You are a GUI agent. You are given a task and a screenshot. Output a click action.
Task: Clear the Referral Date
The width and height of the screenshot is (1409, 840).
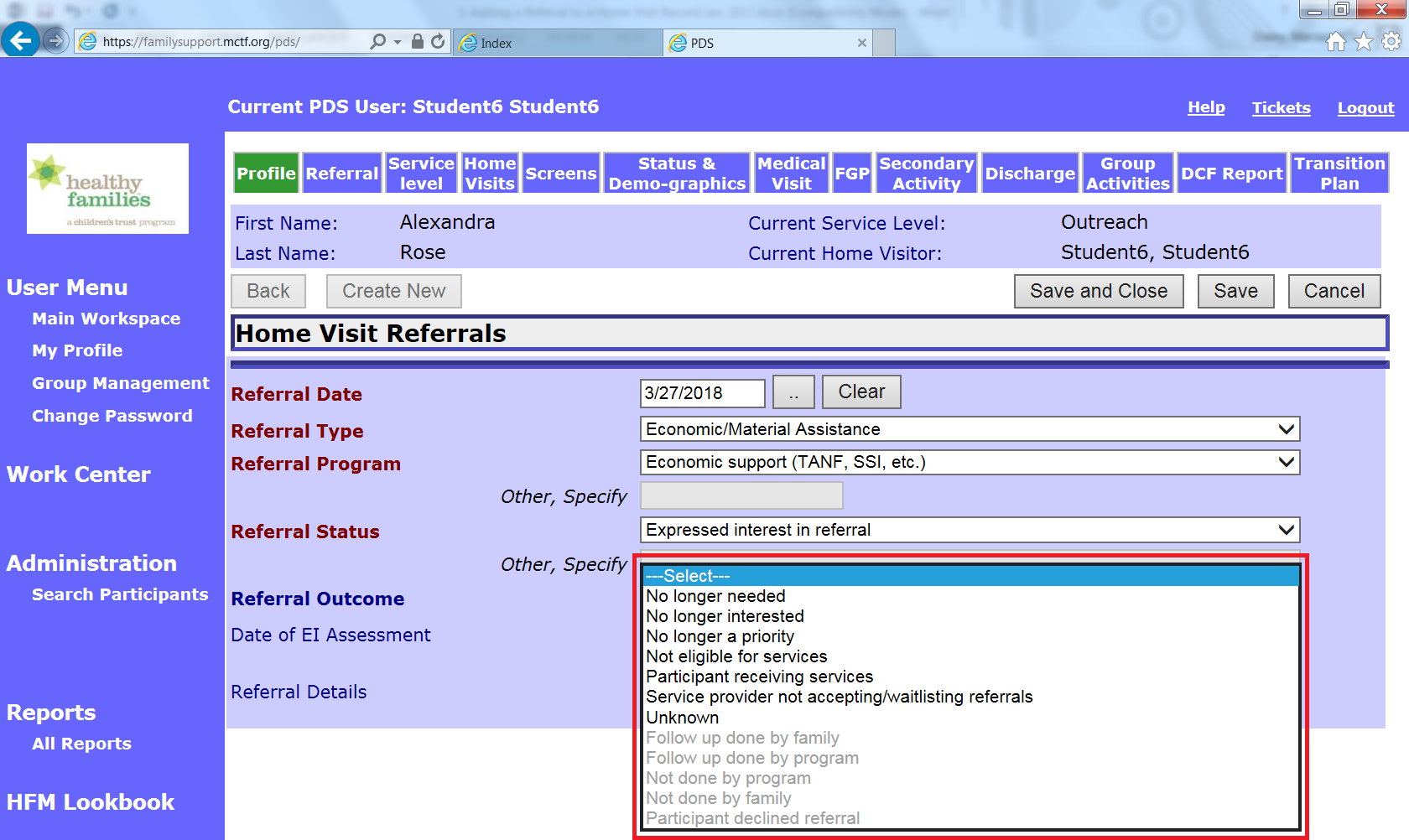861,391
